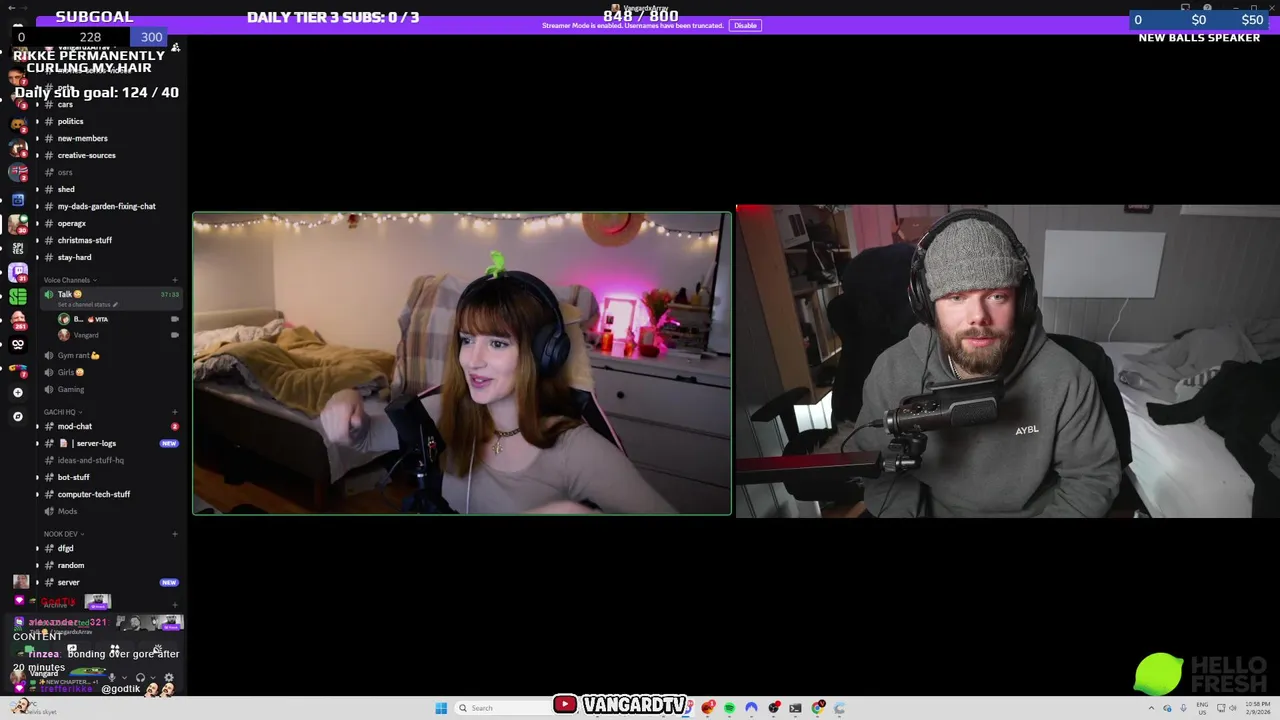Click Add a Server plus icon
Screen dimensions: 1280x720
[18, 392]
